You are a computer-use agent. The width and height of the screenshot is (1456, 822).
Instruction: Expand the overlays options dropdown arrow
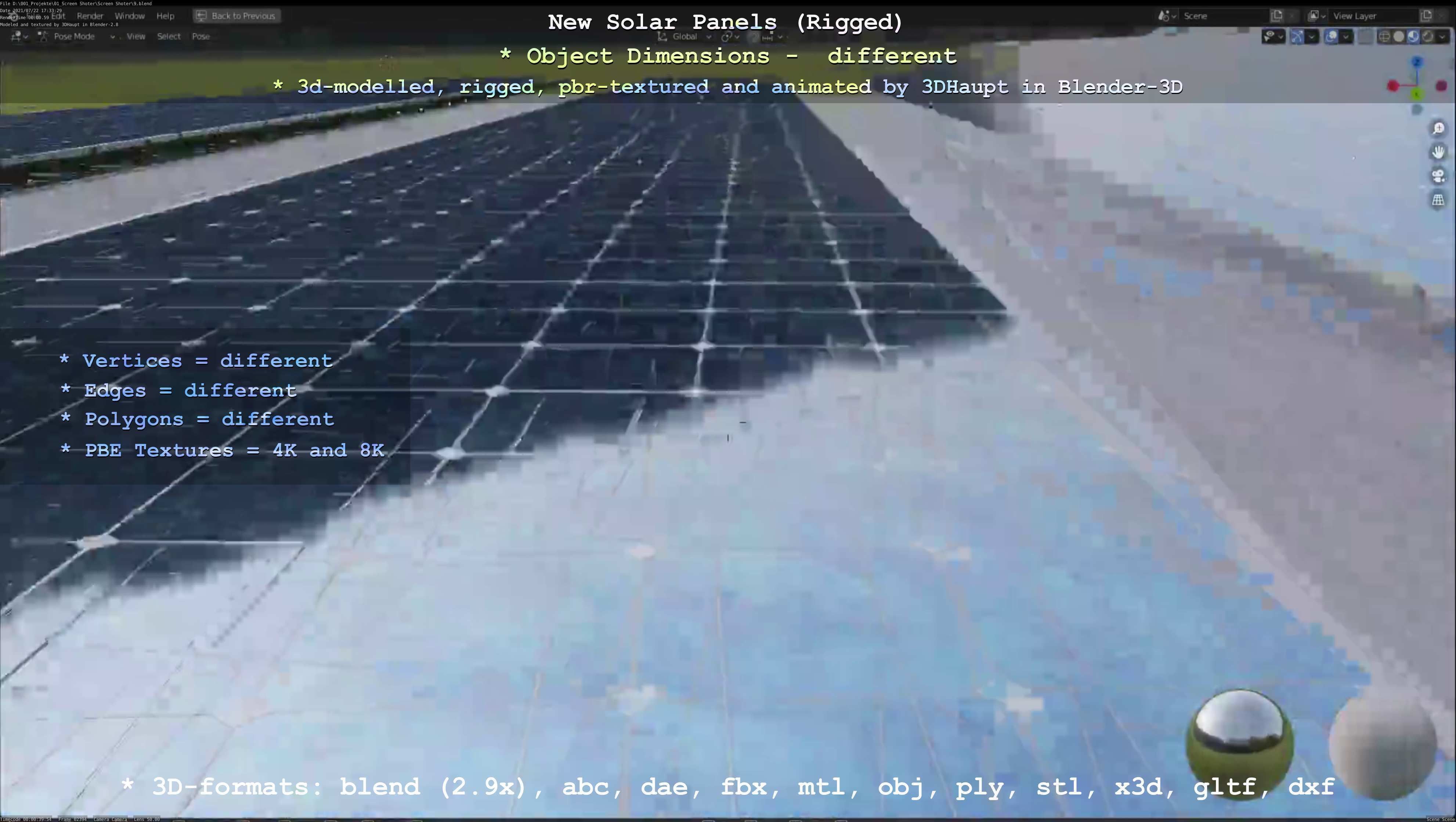point(1346,37)
